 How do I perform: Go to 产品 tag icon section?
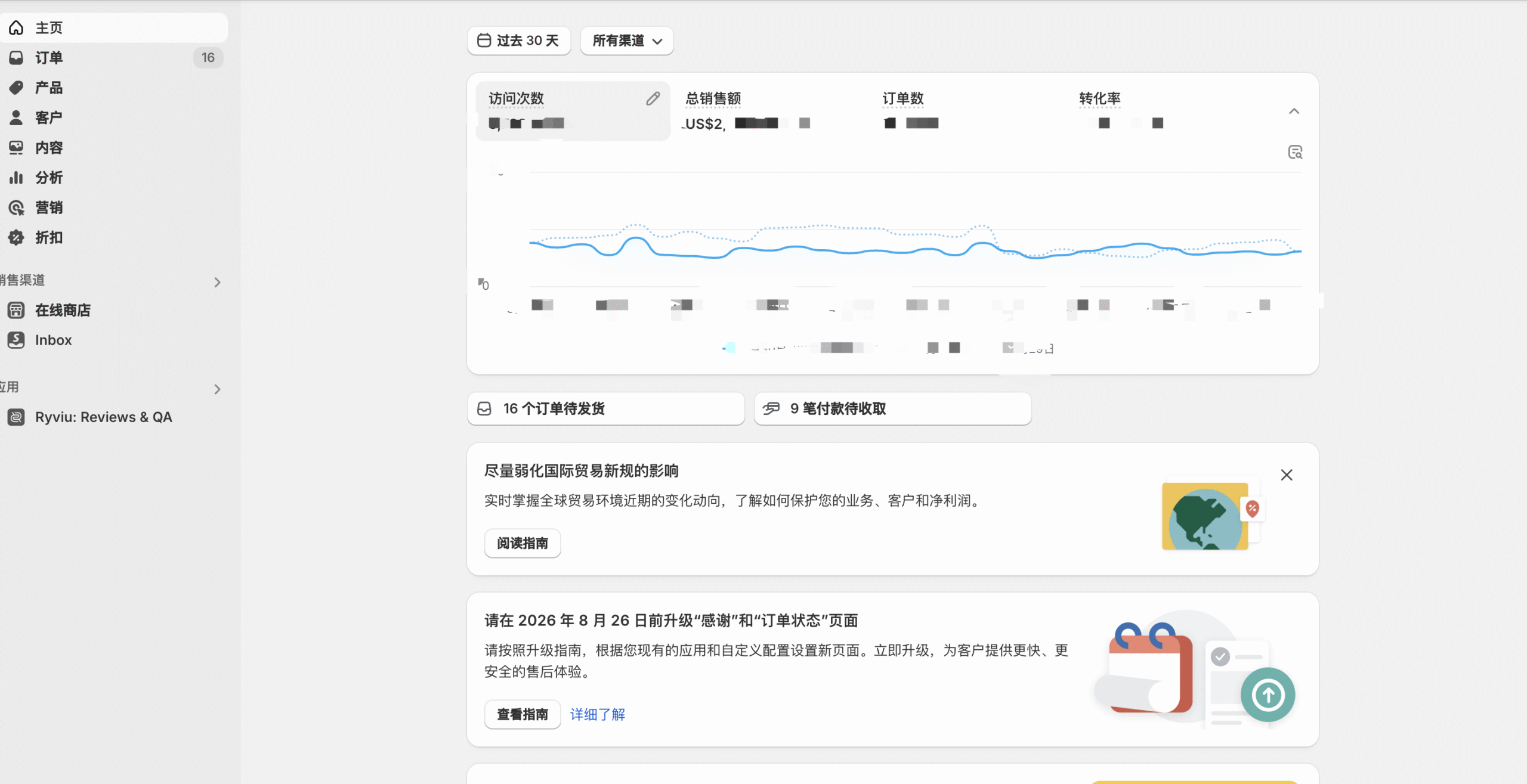click(x=49, y=88)
